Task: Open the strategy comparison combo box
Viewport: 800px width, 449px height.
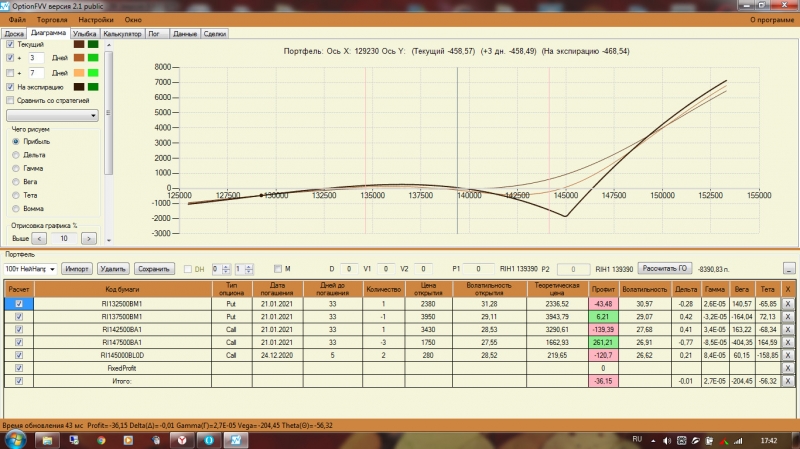Action: (52, 115)
